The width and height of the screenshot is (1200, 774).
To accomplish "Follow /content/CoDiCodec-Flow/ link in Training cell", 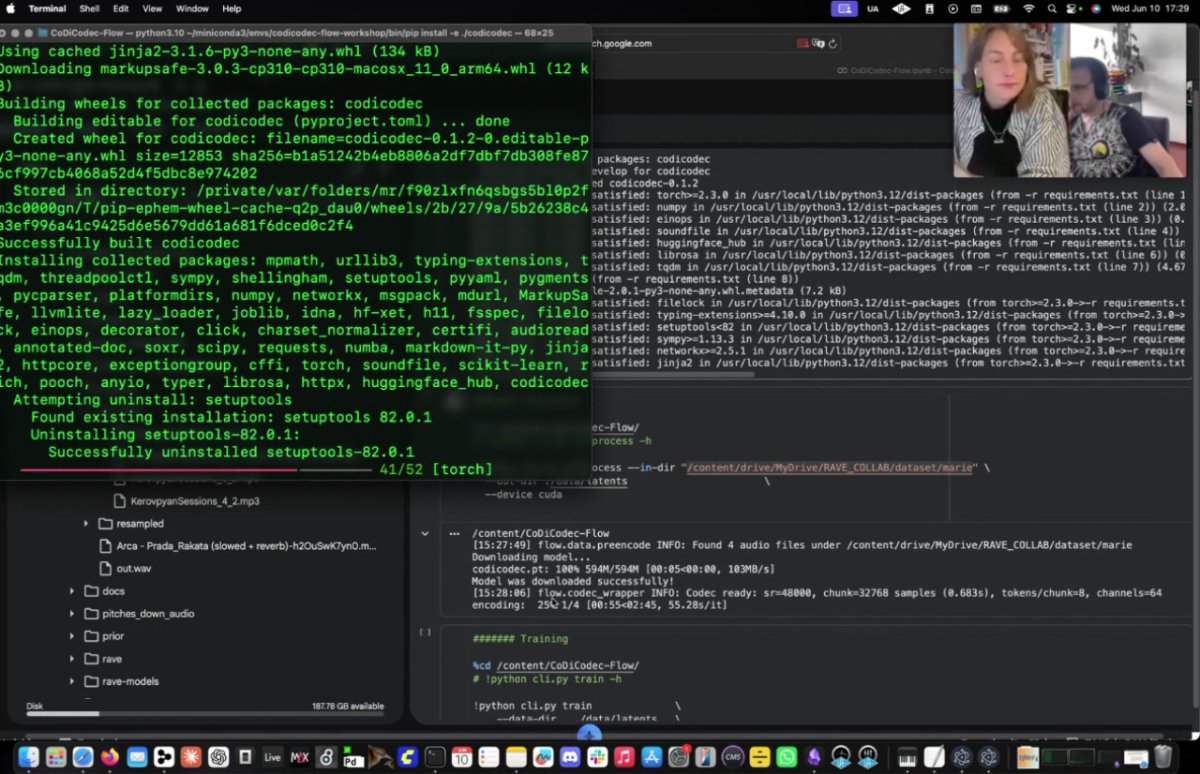I will (x=567, y=666).
